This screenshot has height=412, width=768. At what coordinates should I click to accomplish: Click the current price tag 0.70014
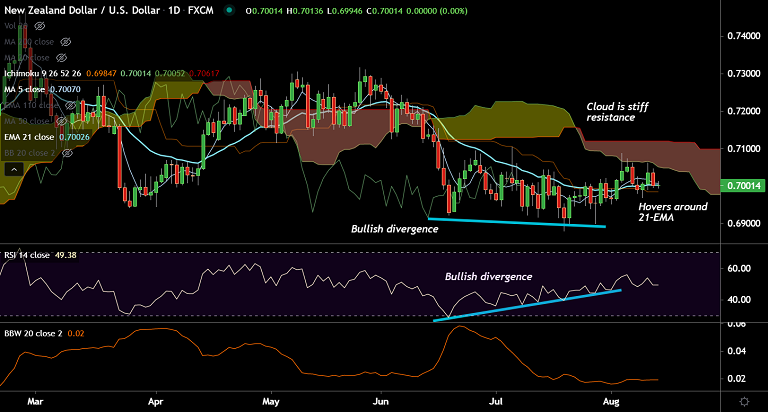744,186
